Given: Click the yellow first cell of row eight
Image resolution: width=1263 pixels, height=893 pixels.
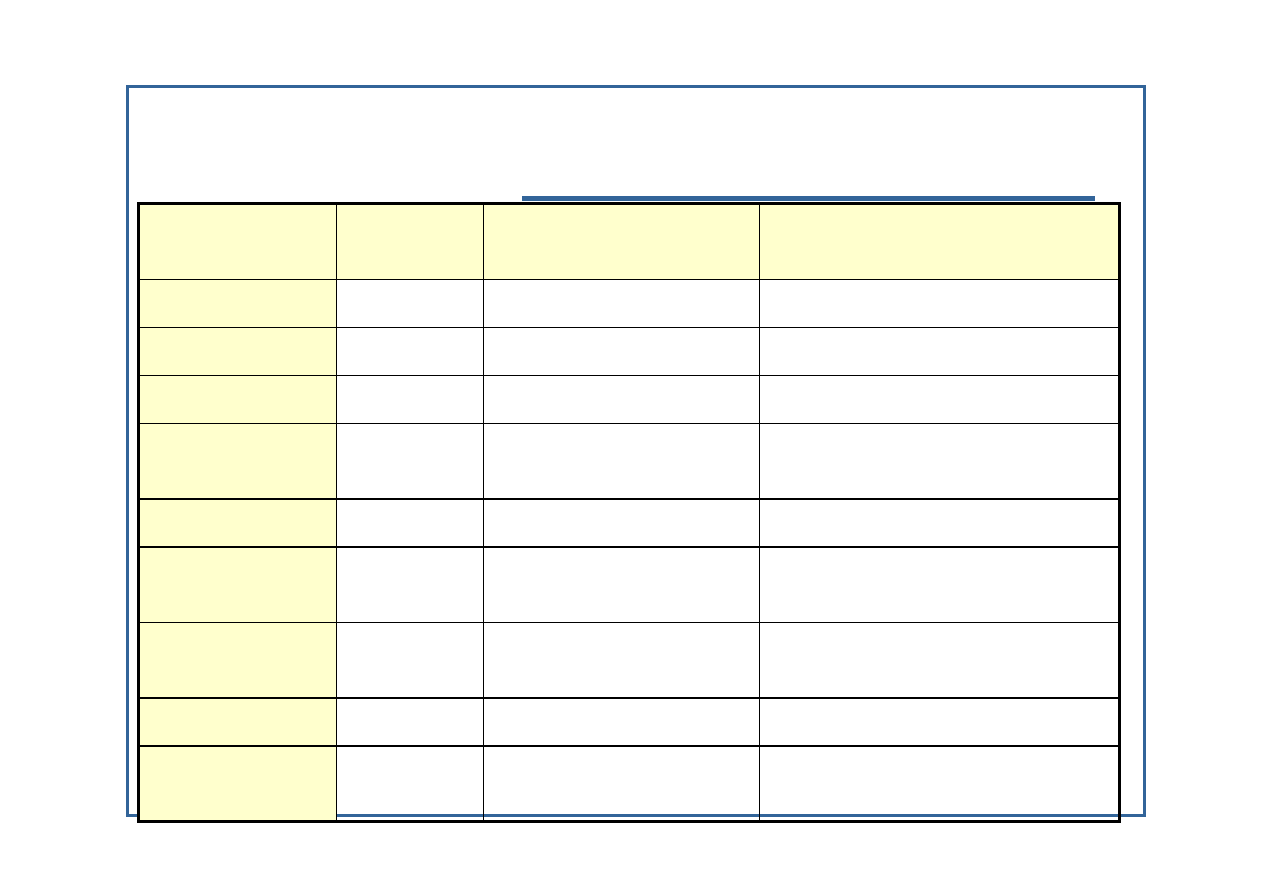Looking at the screenshot, I should [237, 660].
